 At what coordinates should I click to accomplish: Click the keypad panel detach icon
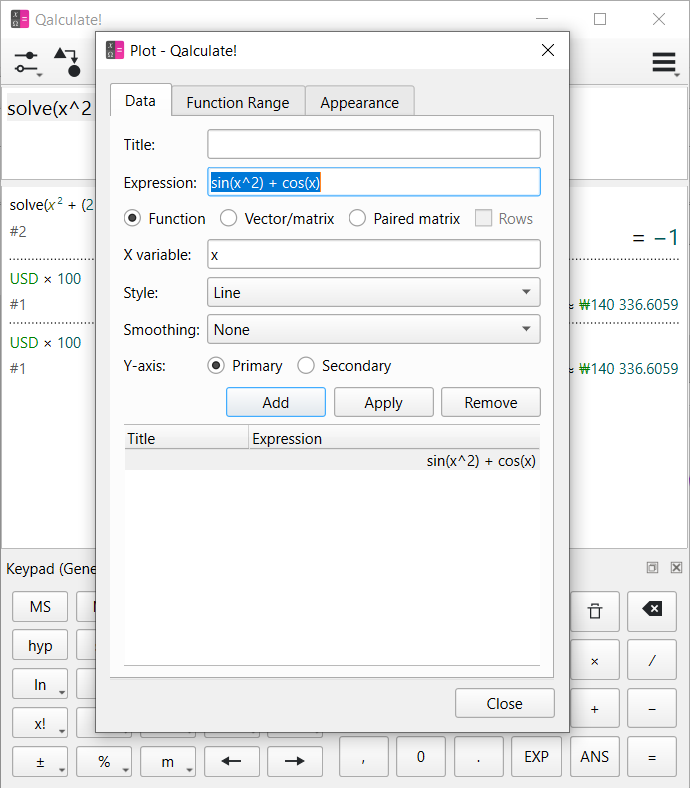(x=652, y=567)
